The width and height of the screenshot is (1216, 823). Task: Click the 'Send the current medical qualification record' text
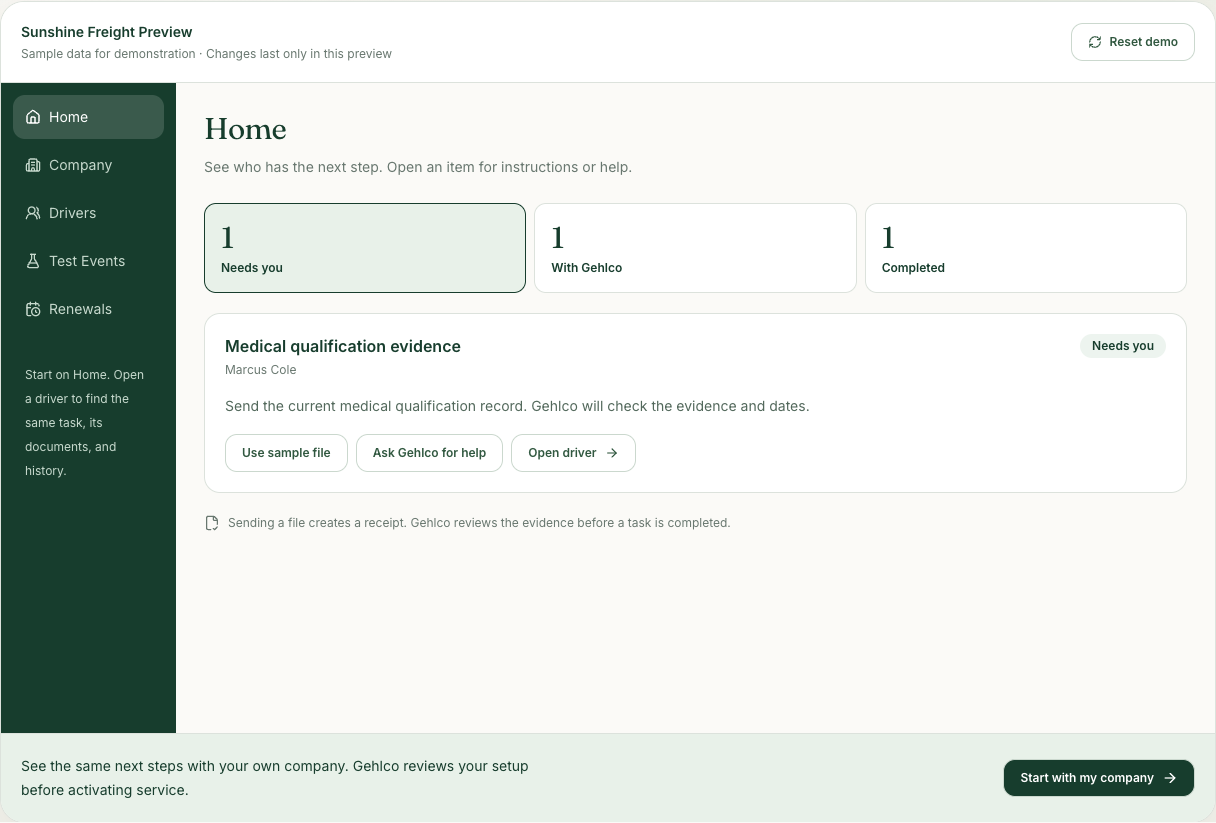click(x=517, y=407)
